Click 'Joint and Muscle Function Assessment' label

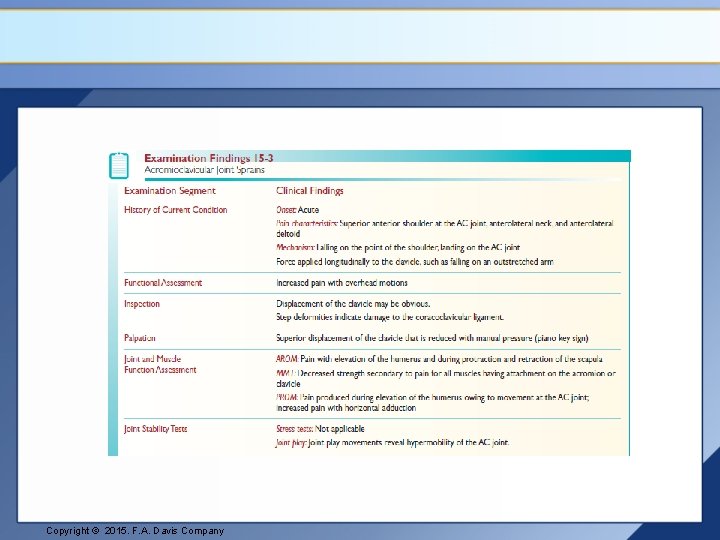[x=160, y=364]
